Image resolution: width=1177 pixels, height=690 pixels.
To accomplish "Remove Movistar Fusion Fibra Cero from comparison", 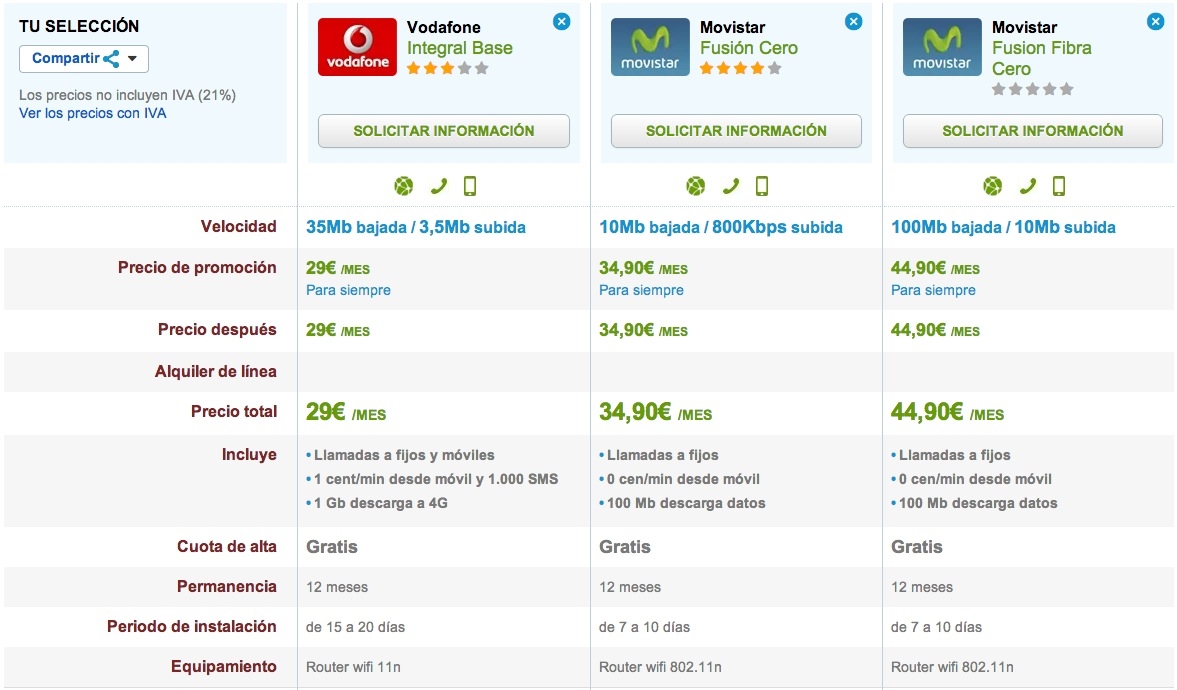I will 1155,22.
